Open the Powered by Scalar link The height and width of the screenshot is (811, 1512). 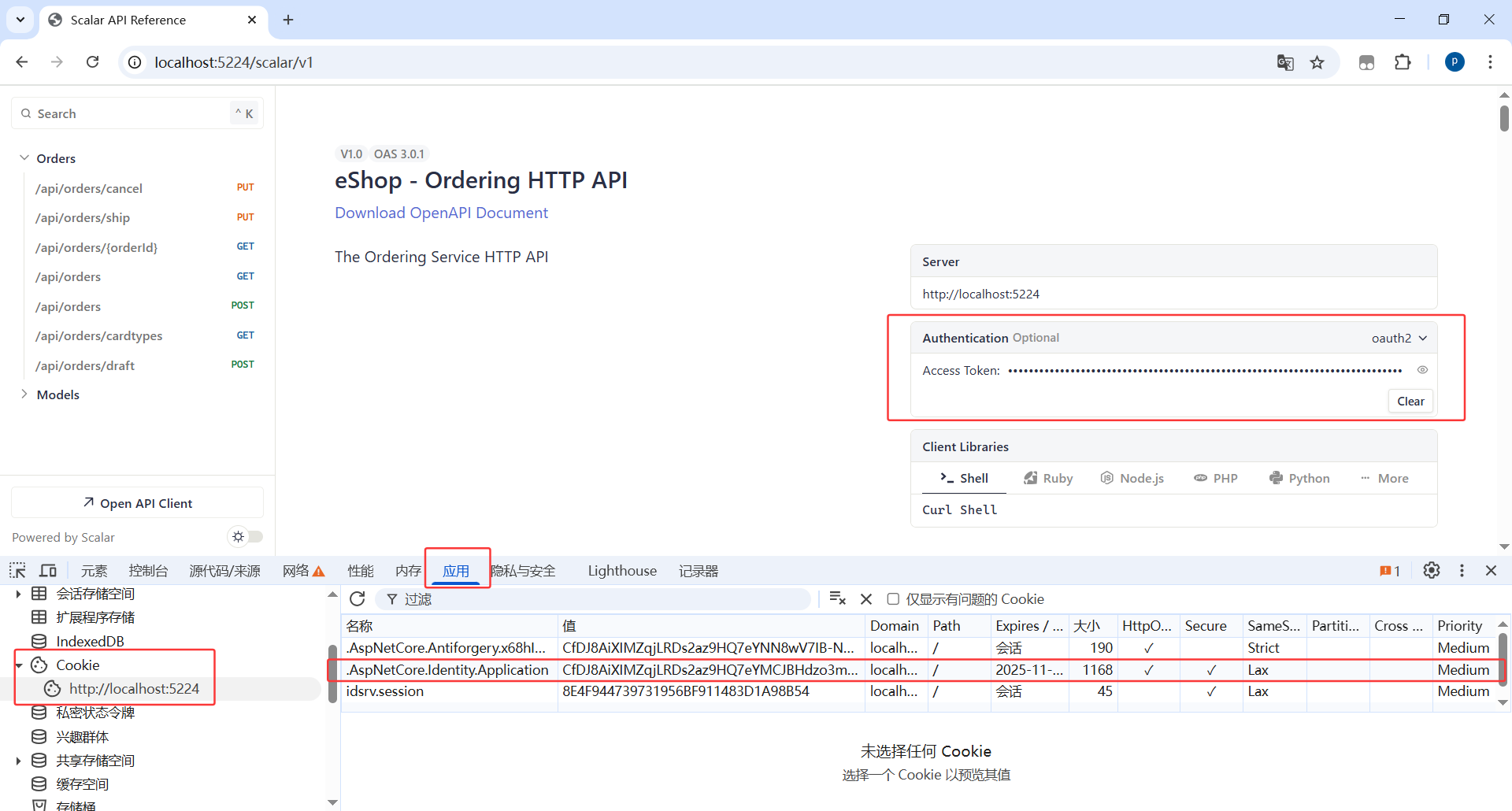click(63, 537)
